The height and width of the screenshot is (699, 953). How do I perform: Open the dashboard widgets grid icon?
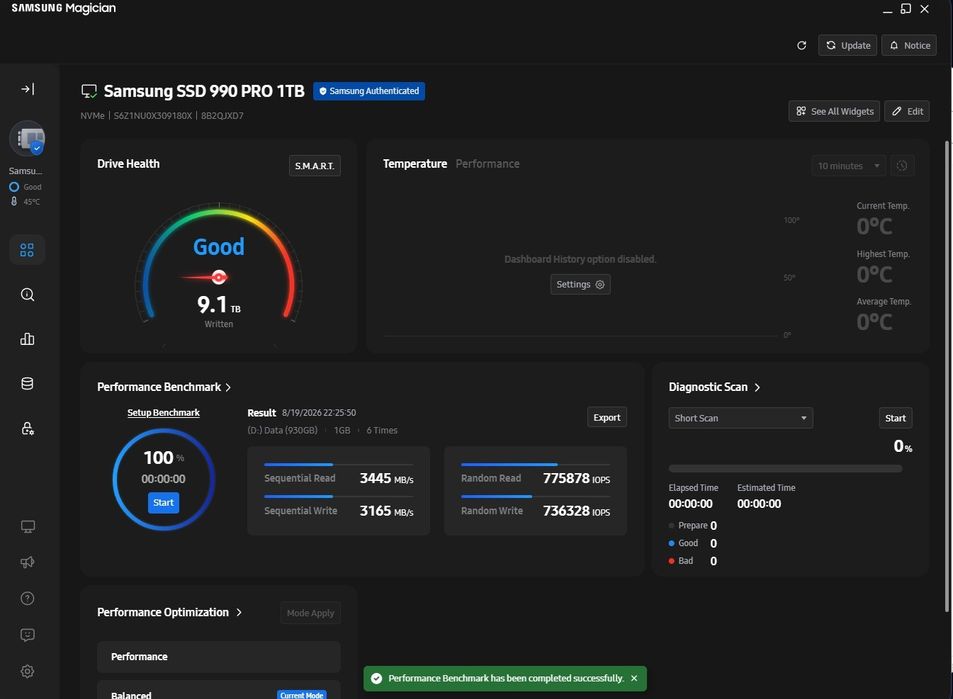pos(27,250)
